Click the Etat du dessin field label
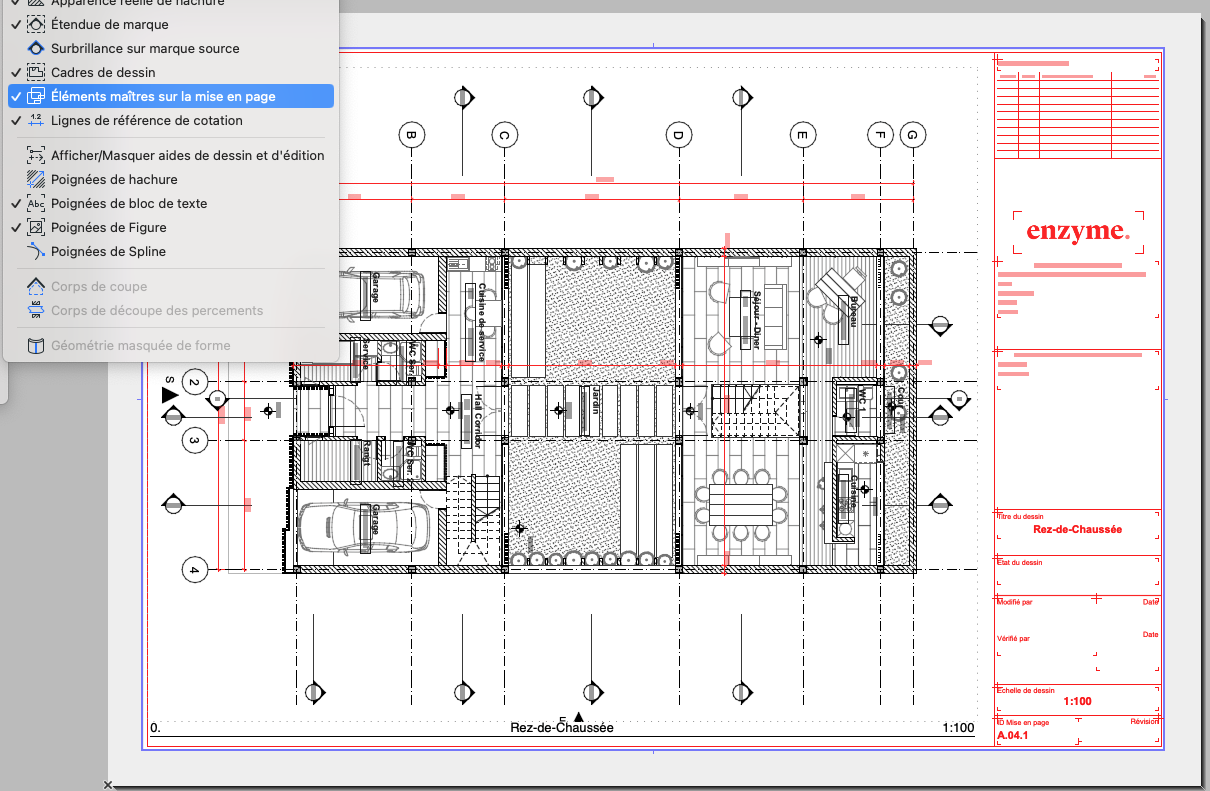 [x=1019, y=563]
